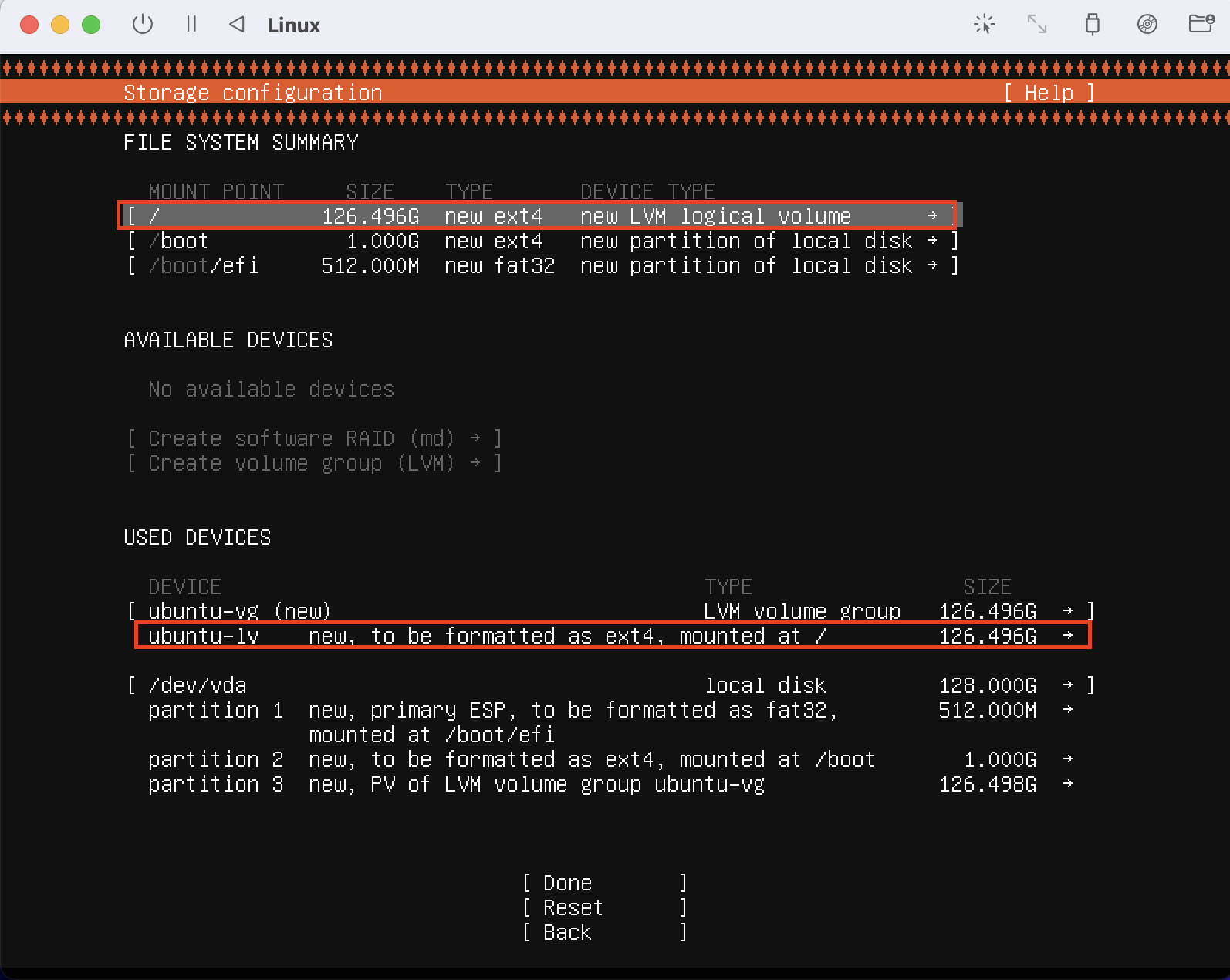
Task: Click the 'local disk' type text
Action: point(765,685)
